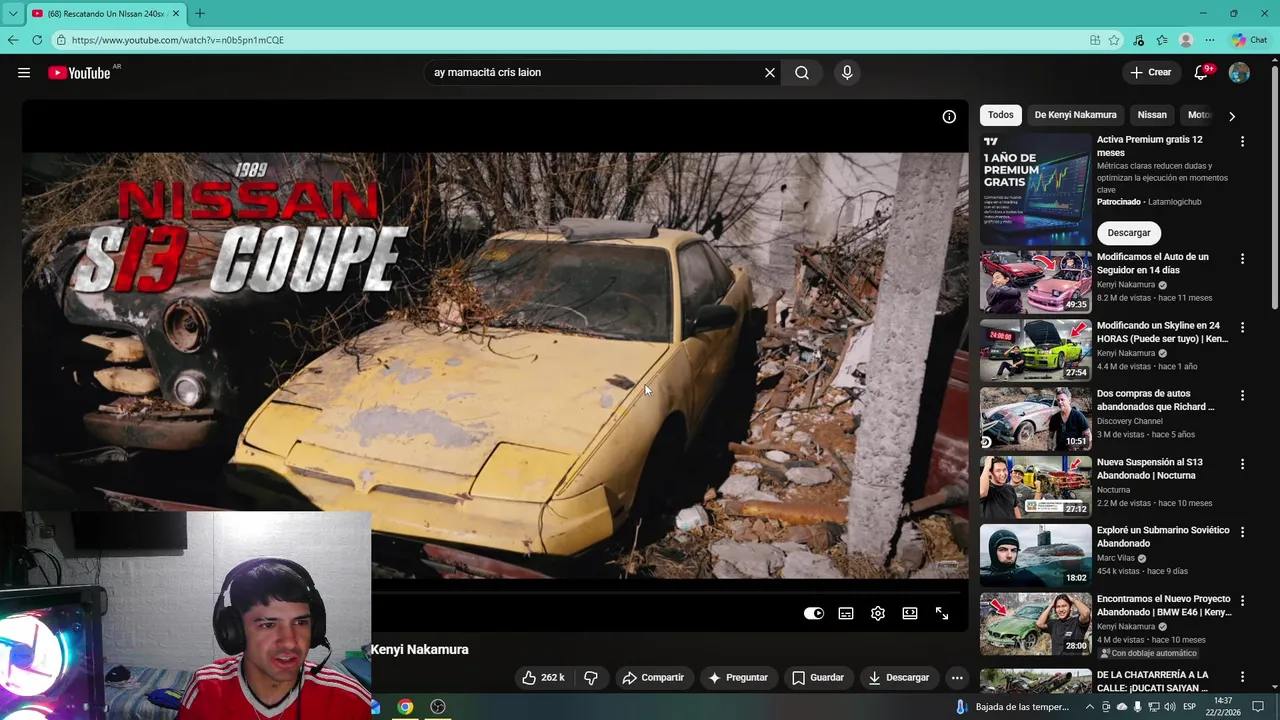Click the browser back arrow
This screenshot has width=1280, height=720.
(x=13, y=40)
